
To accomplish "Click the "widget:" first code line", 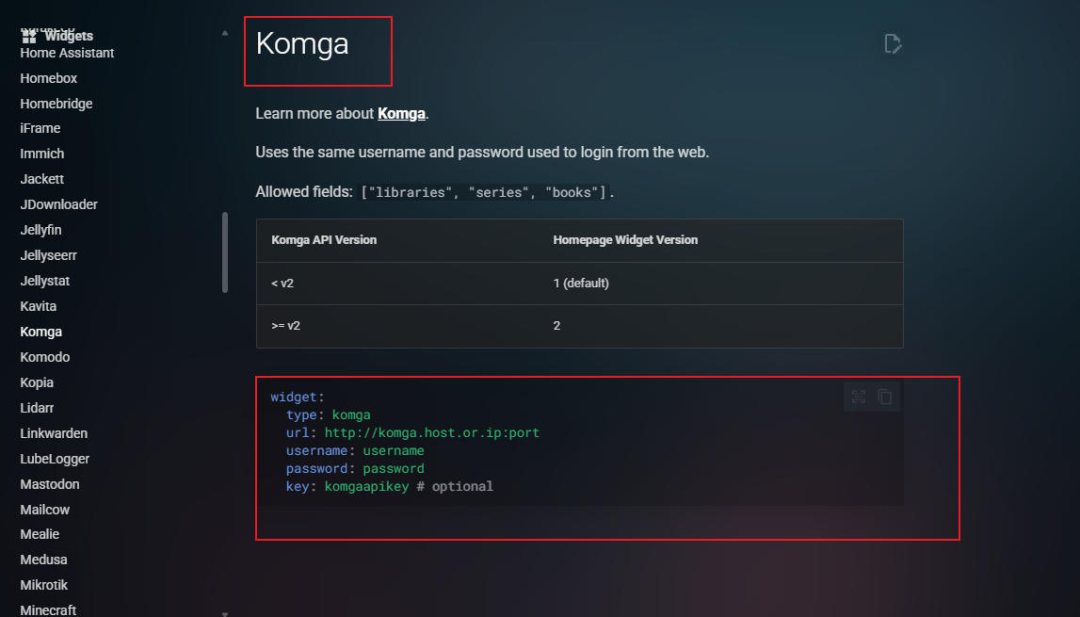I will coord(297,397).
